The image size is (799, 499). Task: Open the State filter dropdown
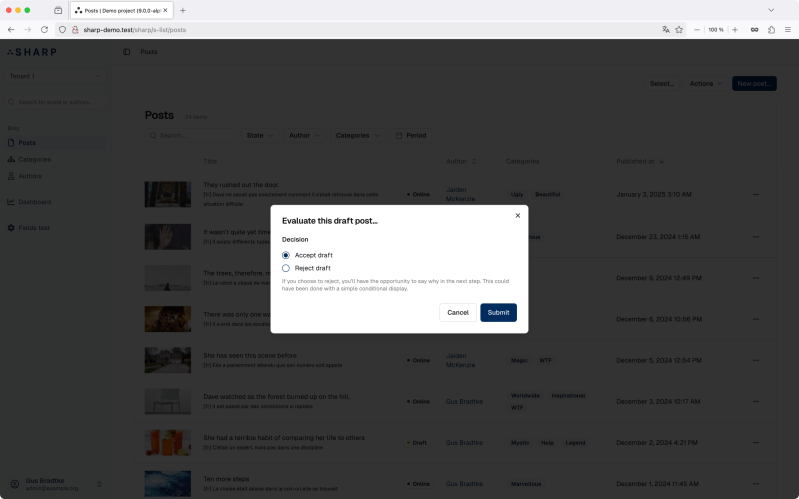[x=260, y=136]
